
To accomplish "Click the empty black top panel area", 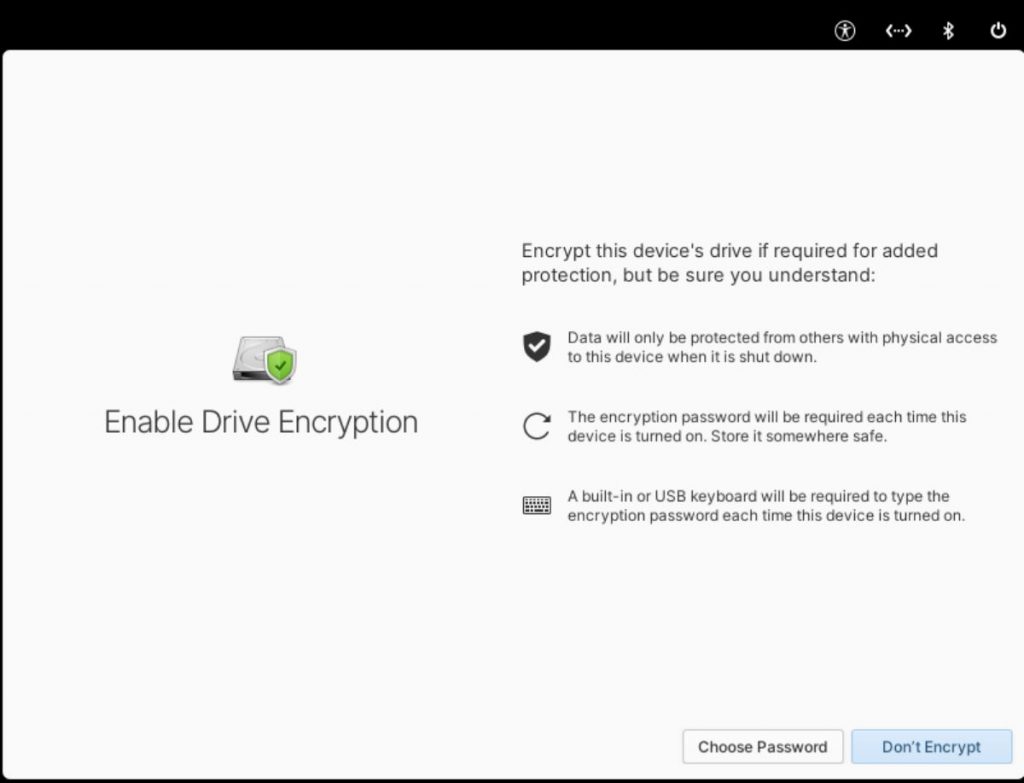I will pyautogui.click(x=400, y=25).
